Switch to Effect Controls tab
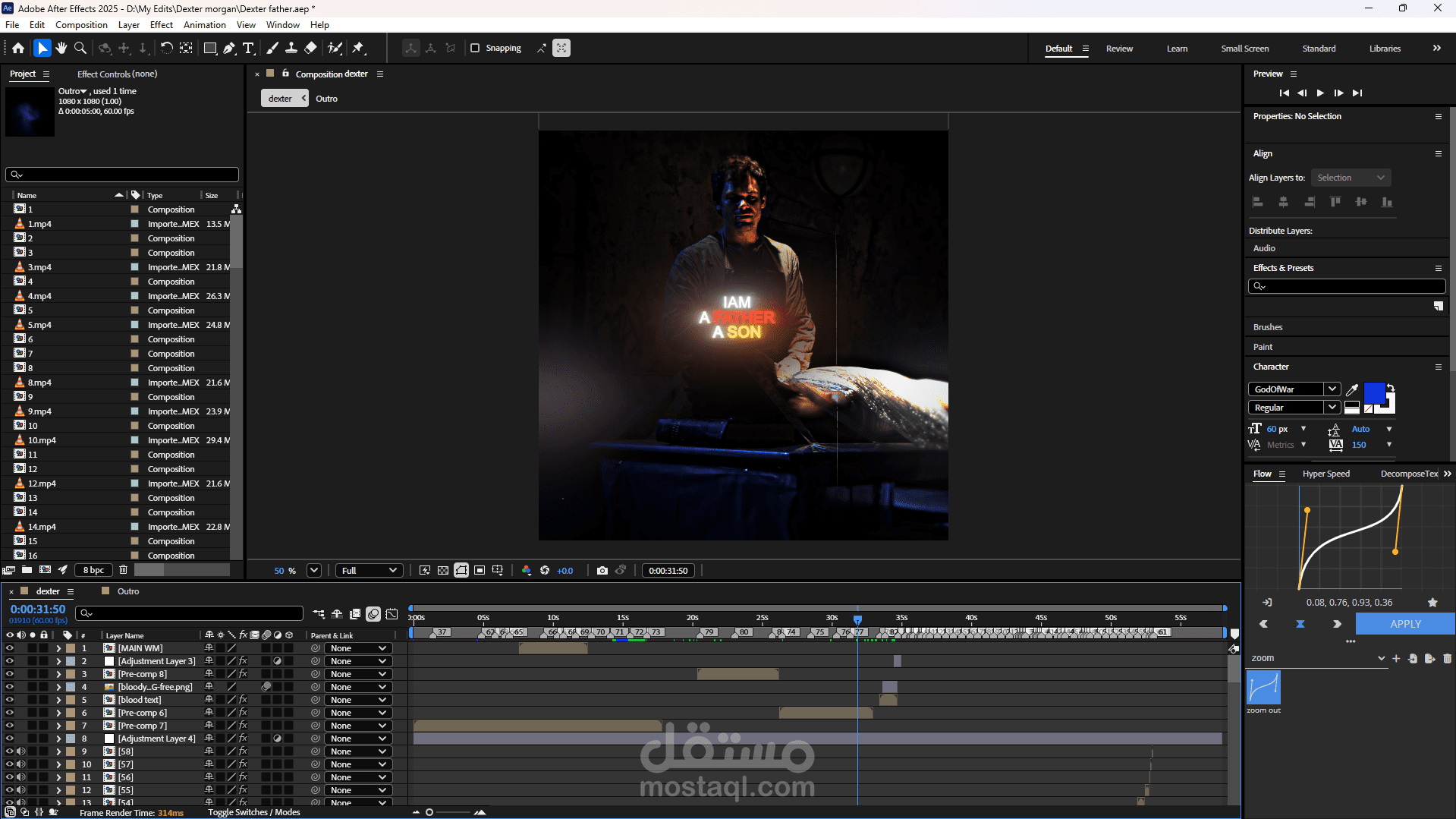Screen dimensions: 1456x819 (117, 74)
